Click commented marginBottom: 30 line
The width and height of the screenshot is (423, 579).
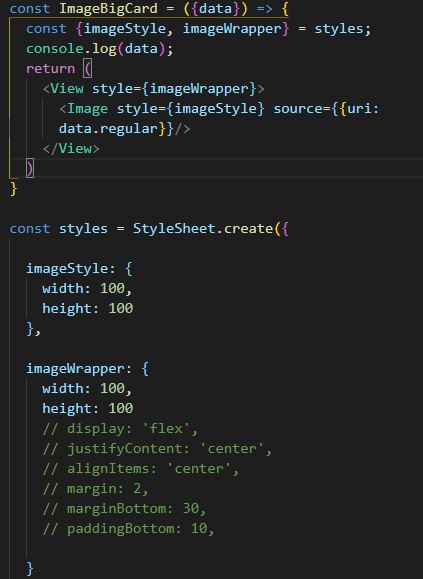click(x=124, y=508)
